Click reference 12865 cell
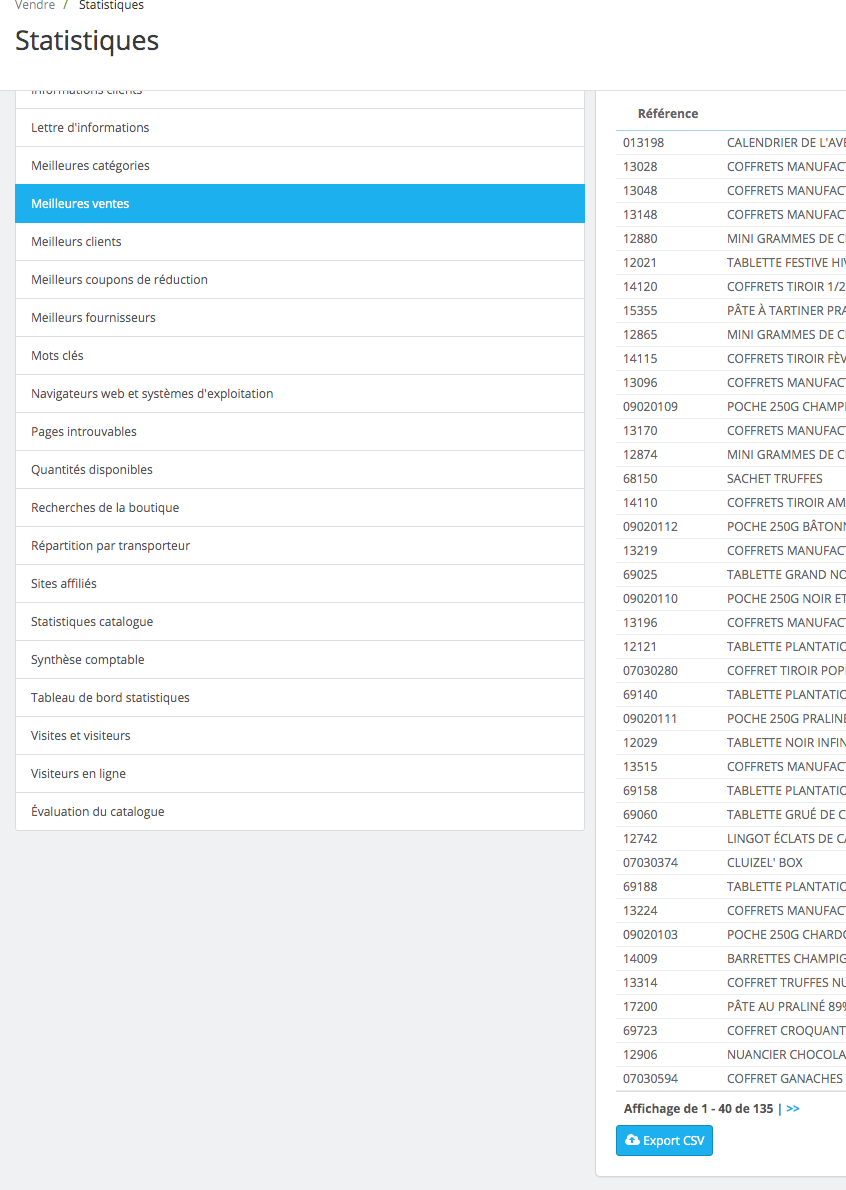The width and height of the screenshot is (846, 1190). (x=640, y=334)
